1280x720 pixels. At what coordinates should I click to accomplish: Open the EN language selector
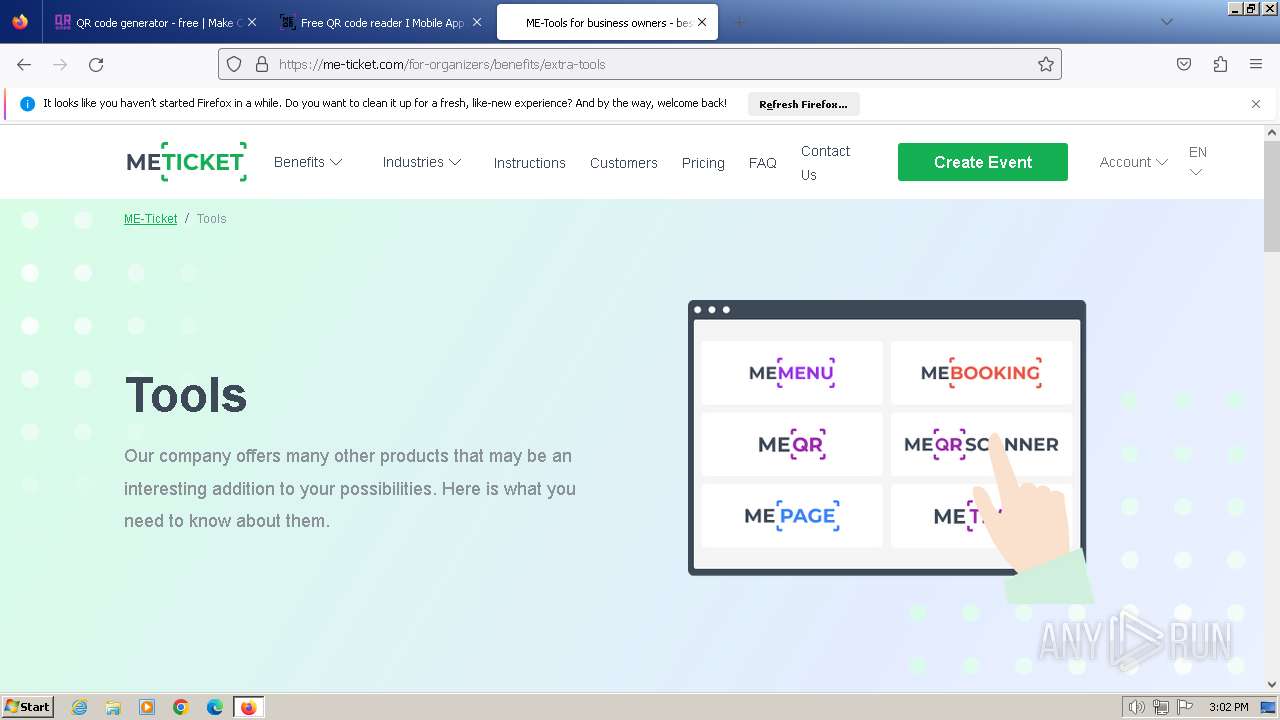click(x=1198, y=162)
